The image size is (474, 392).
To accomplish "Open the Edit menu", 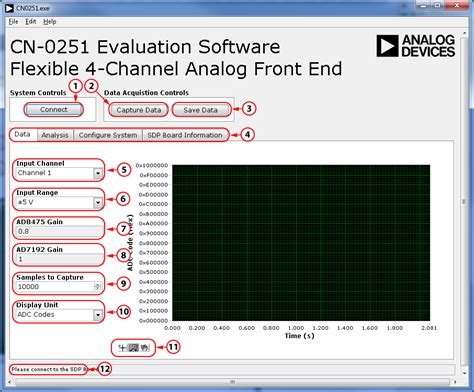I will pos(31,22).
